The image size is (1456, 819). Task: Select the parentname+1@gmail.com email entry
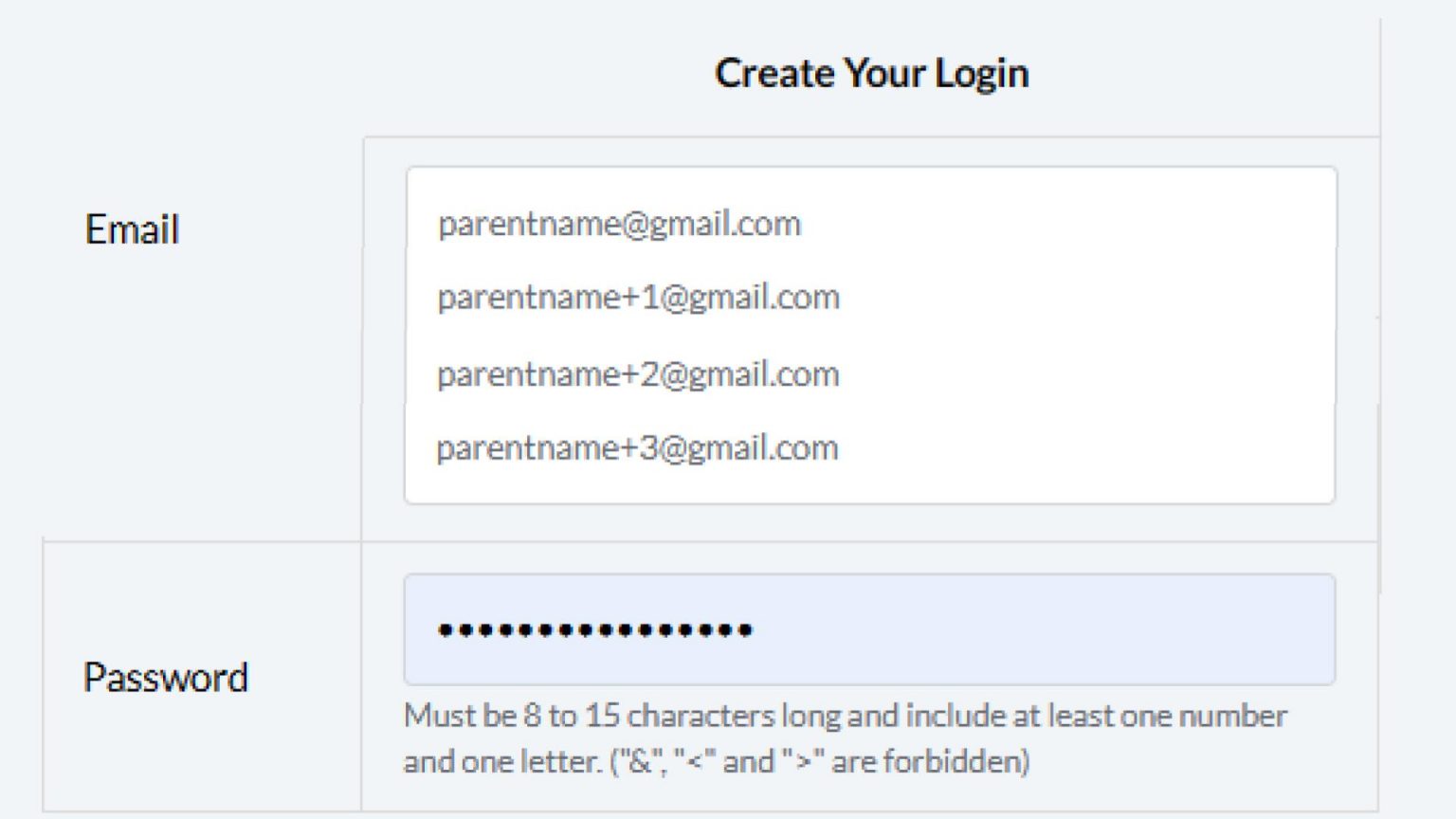pyautogui.click(x=638, y=298)
